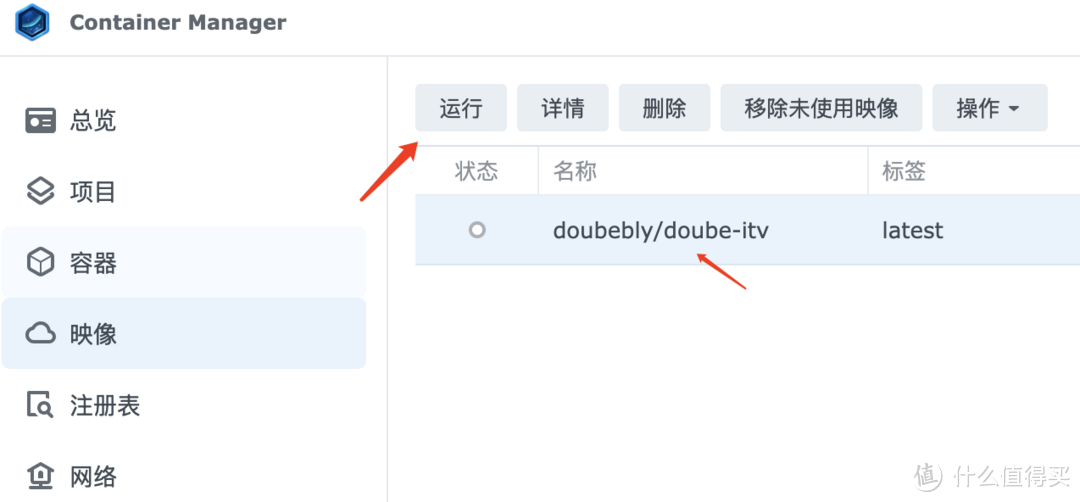
Task: Click 移除未使用映像 button
Action: pyautogui.click(x=821, y=108)
